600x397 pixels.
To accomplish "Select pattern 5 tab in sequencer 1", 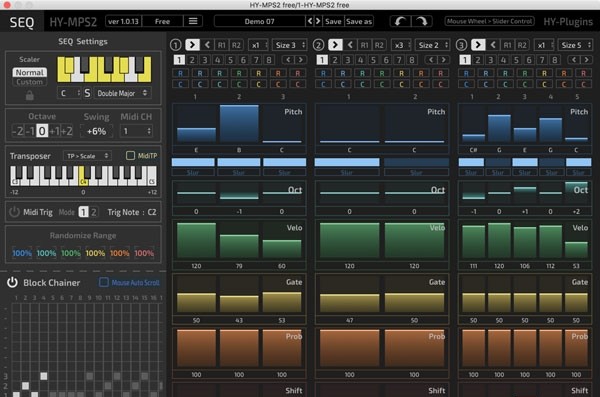I will (x=230, y=60).
